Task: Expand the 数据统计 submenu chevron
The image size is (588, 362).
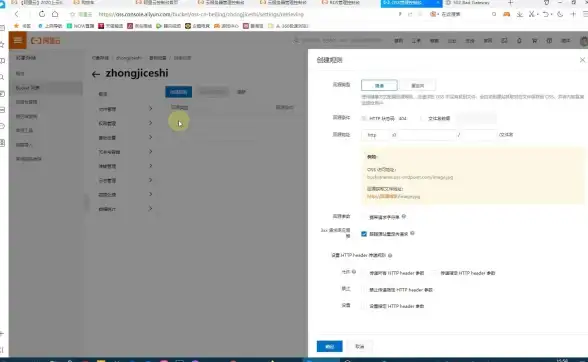Action: tap(150, 209)
